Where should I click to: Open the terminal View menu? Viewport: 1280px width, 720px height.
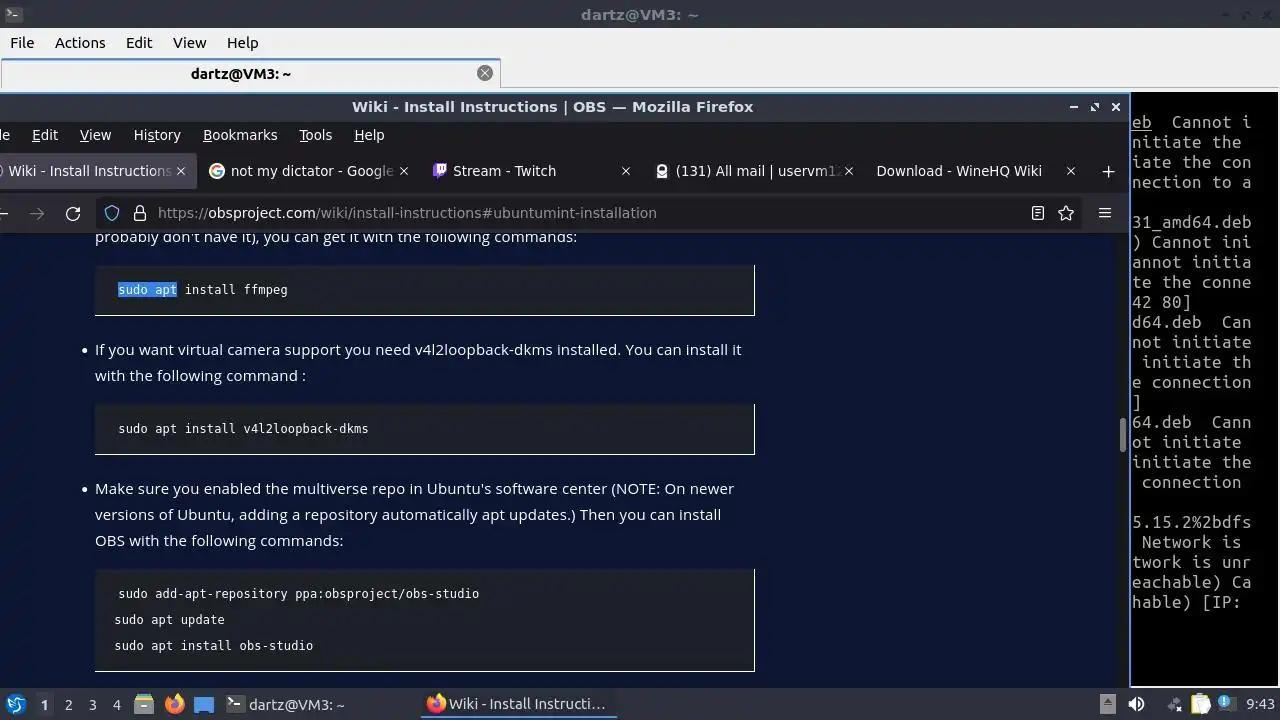point(189,43)
